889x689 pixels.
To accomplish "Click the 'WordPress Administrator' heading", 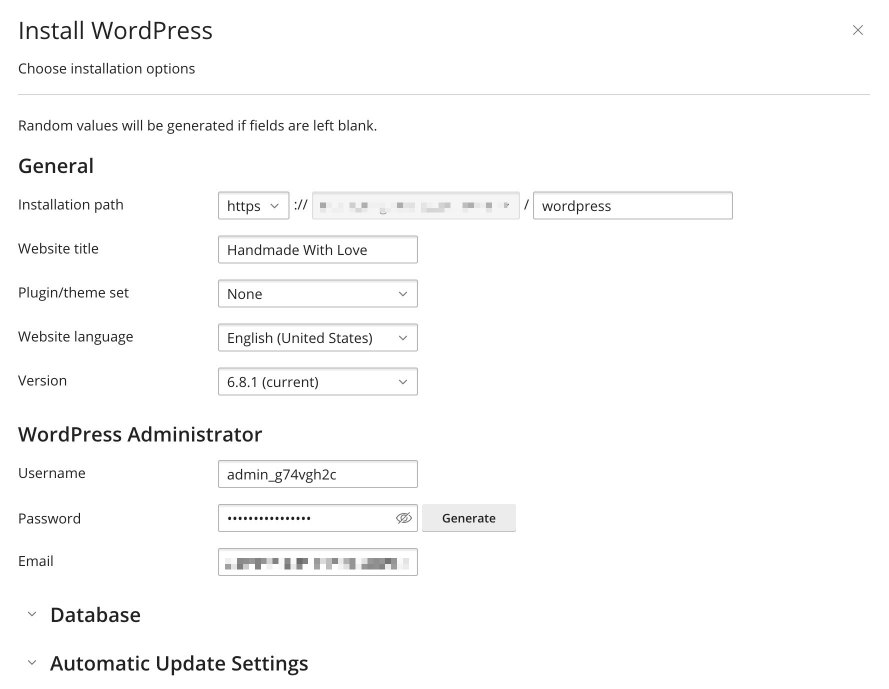I will (140, 434).
